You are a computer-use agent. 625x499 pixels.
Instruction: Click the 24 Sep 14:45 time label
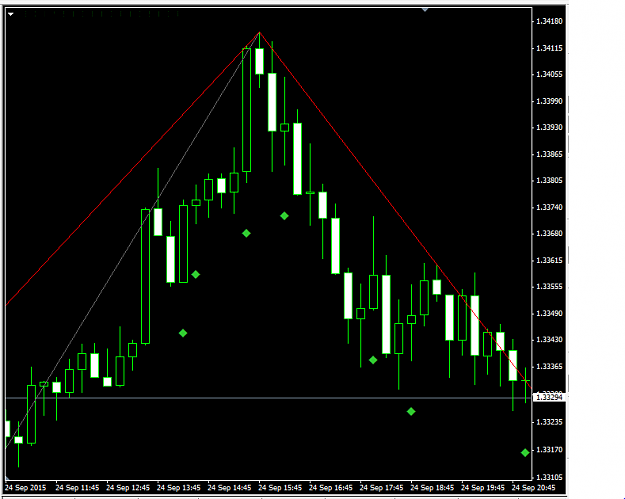tap(229, 488)
